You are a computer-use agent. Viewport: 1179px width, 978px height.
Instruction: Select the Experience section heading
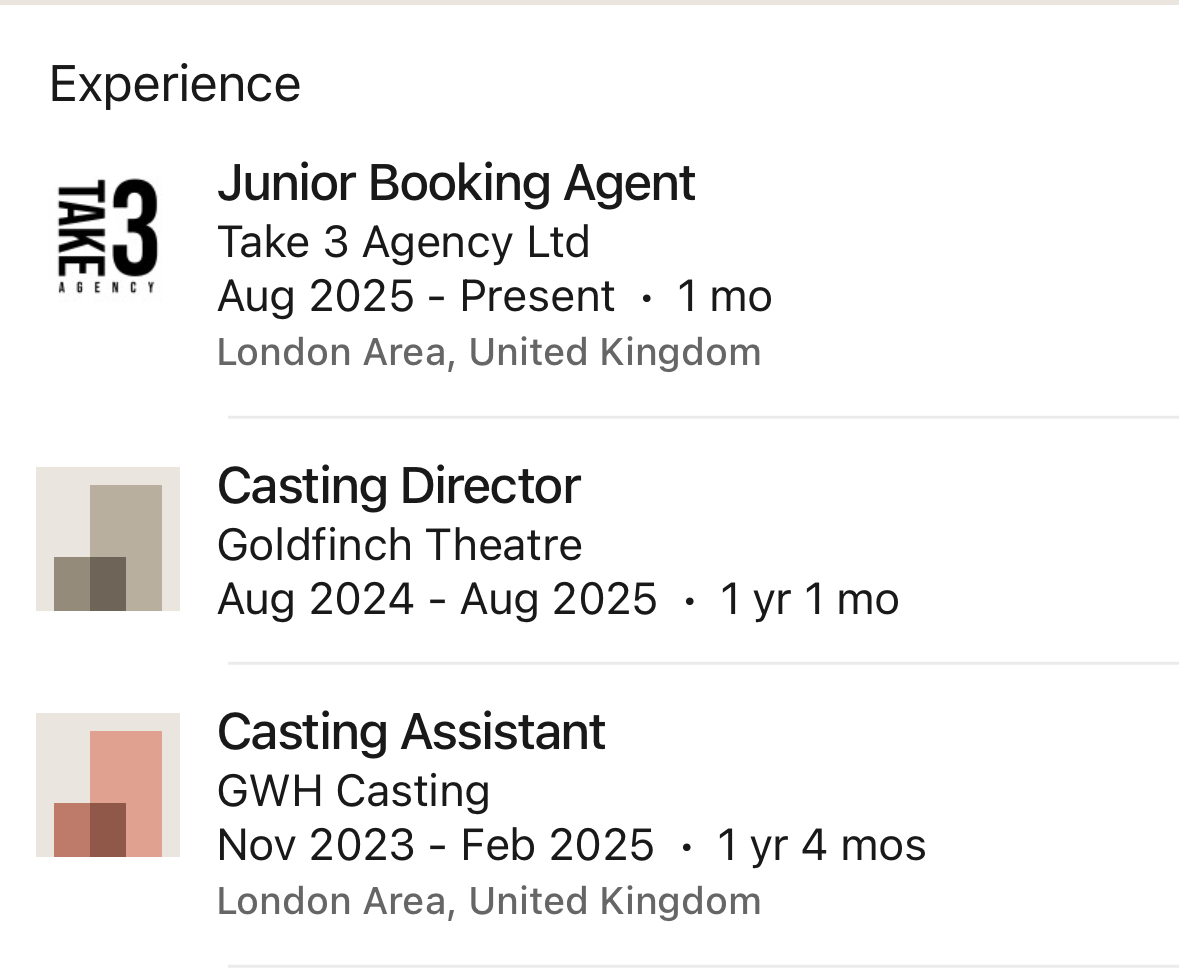click(174, 83)
